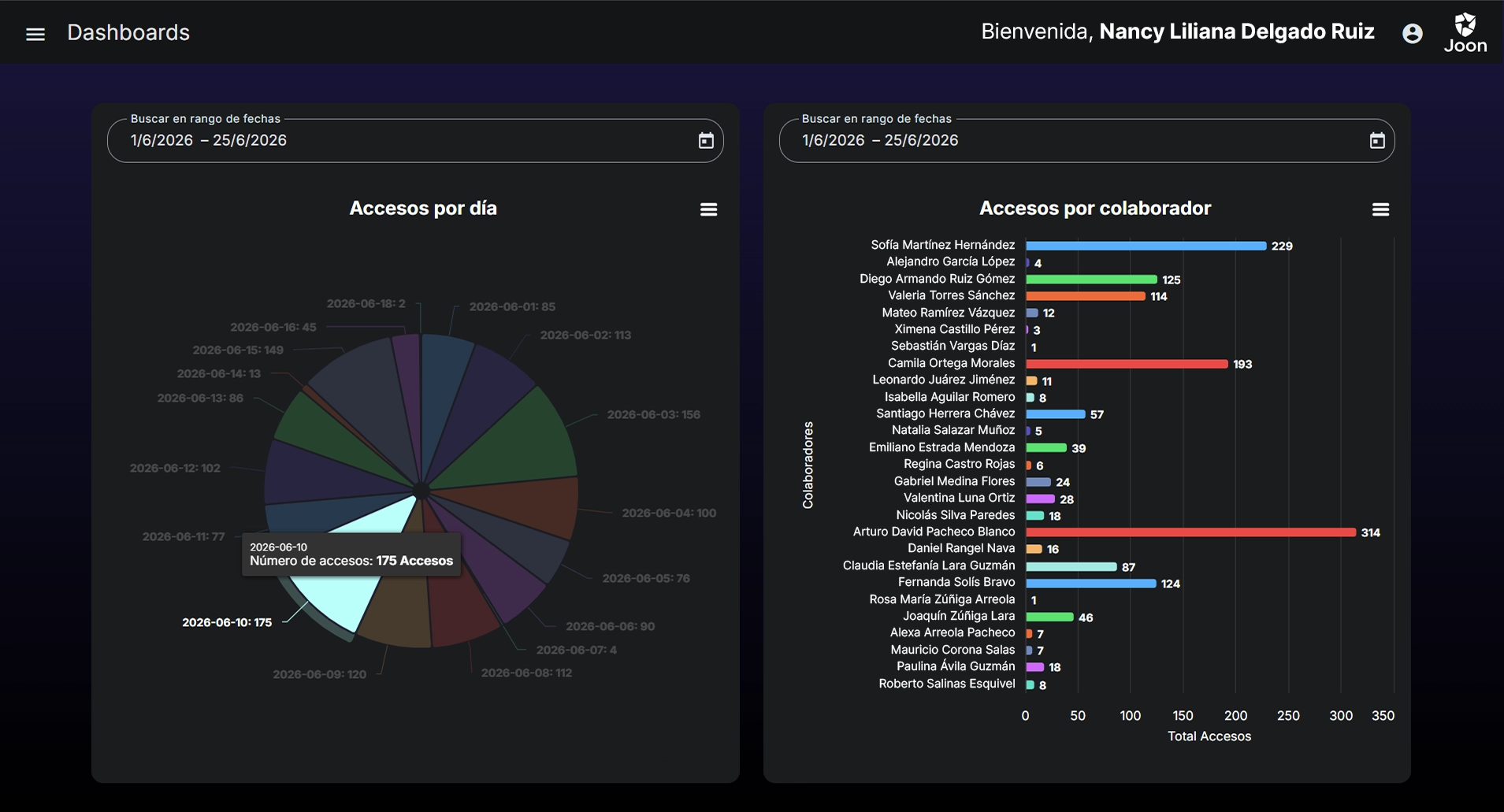
Task: Click pie label 2026-06-14: 13
Action: pyautogui.click(x=218, y=373)
